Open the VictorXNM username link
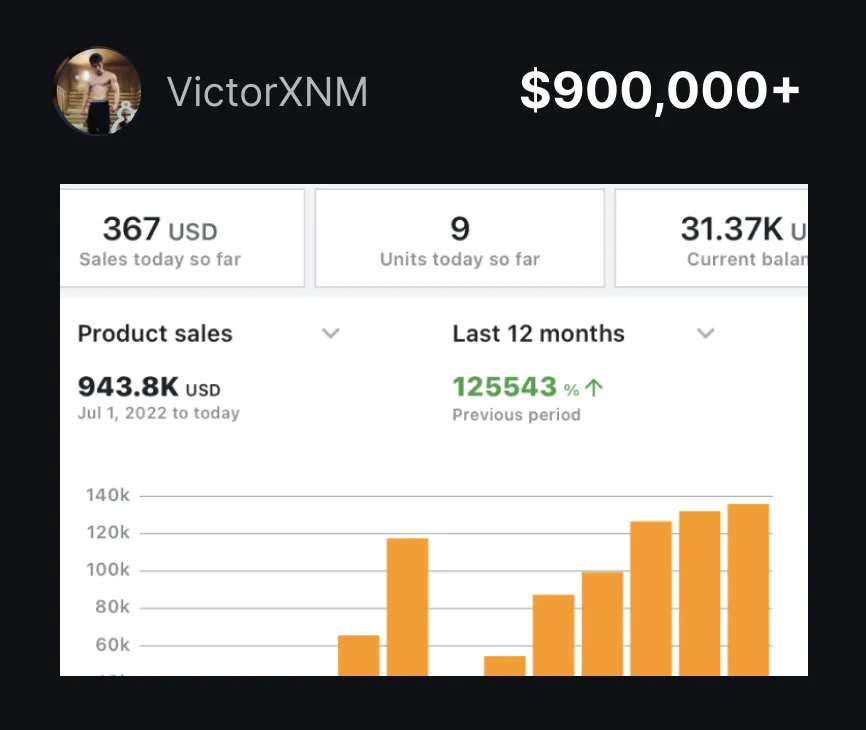Viewport: 866px width, 730px height. tap(267, 92)
